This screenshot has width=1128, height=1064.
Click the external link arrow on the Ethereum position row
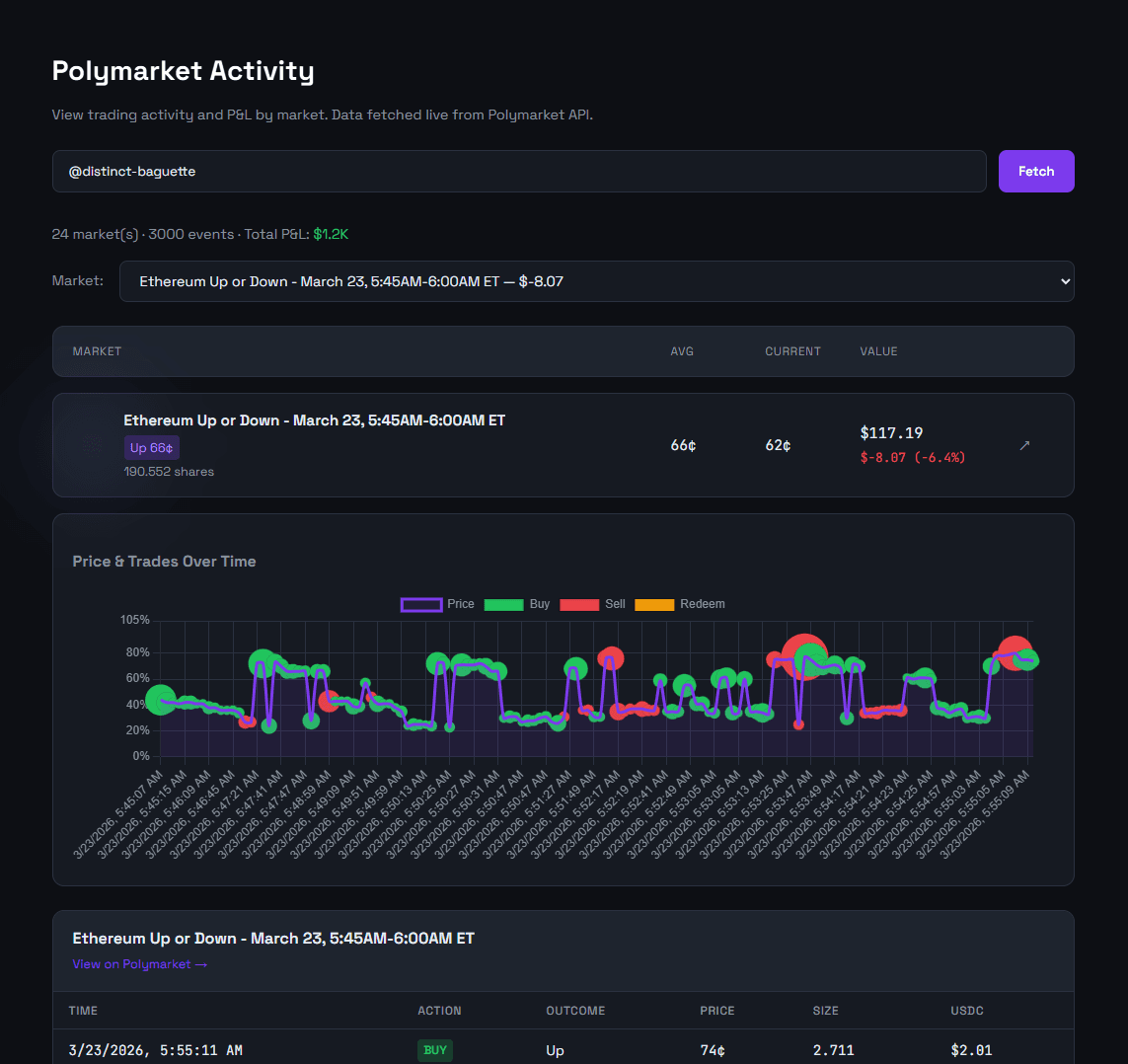coord(1024,445)
